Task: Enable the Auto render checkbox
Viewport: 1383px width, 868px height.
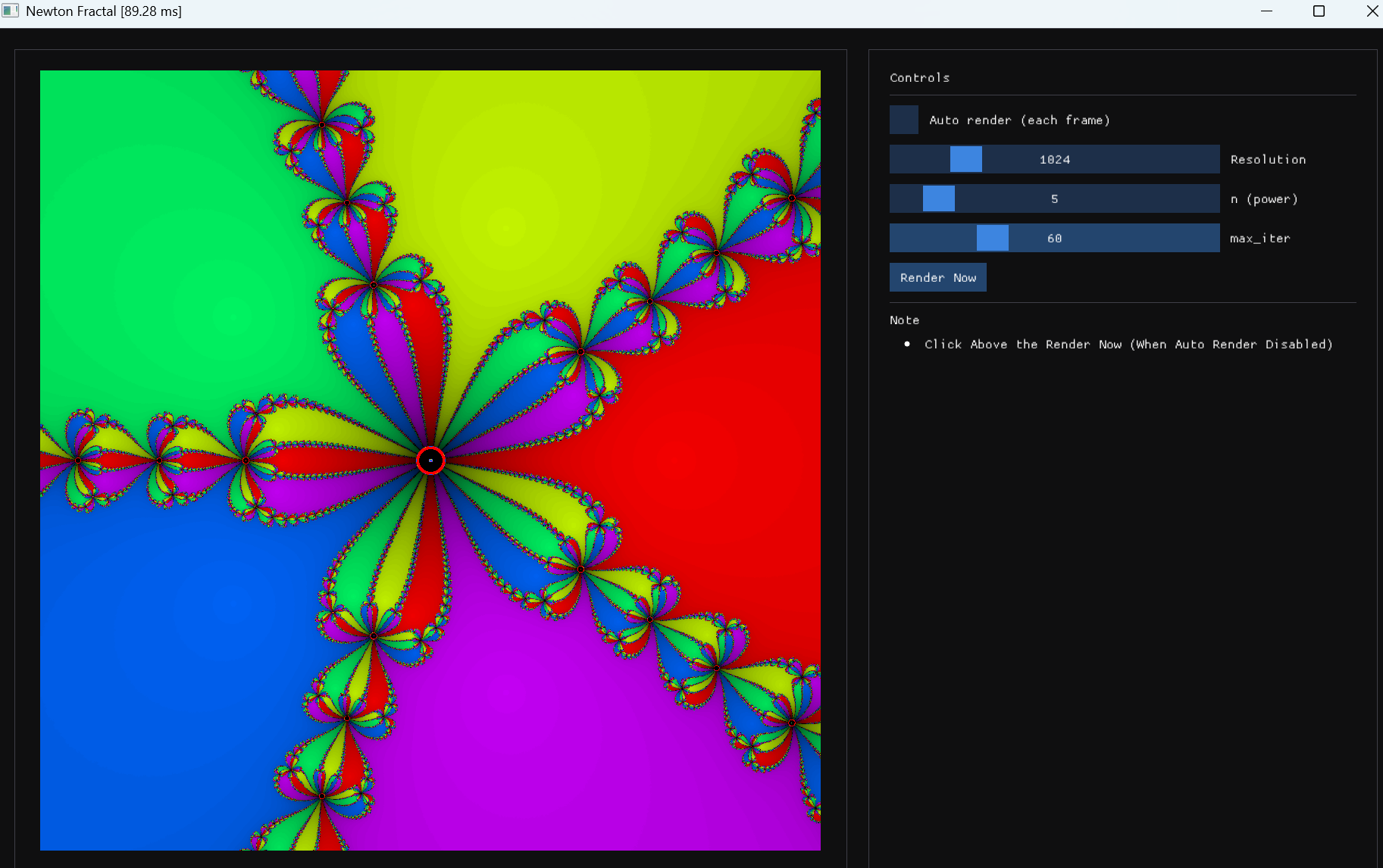Action: 903,120
